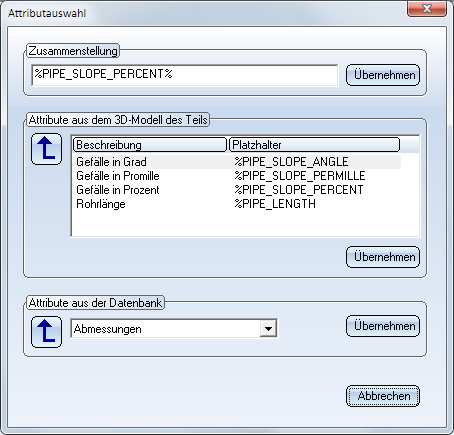Viewport: 454px width, 435px height.
Task: Sort the list by the Beschreibung column header
Action: 150,145
